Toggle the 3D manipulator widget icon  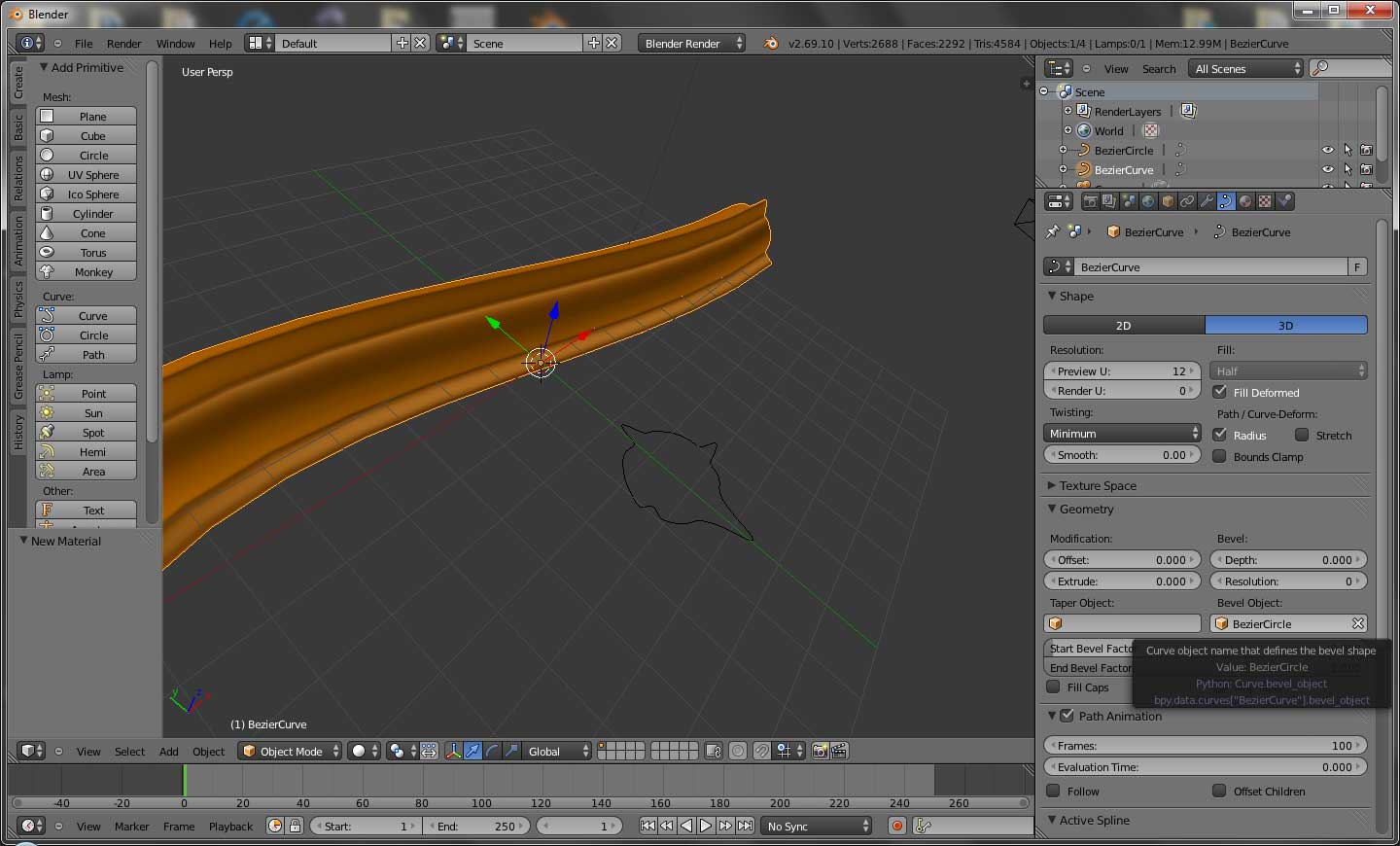[454, 751]
